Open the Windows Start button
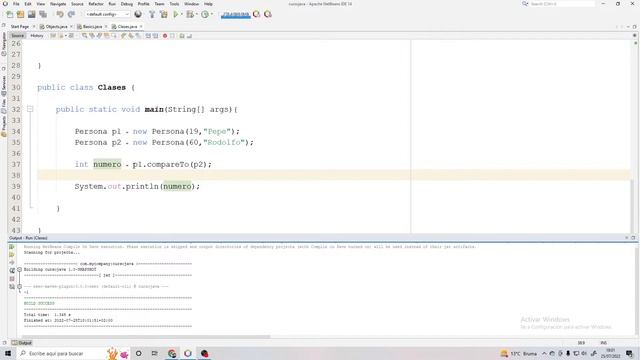The image size is (640, 360). (8, 353)
